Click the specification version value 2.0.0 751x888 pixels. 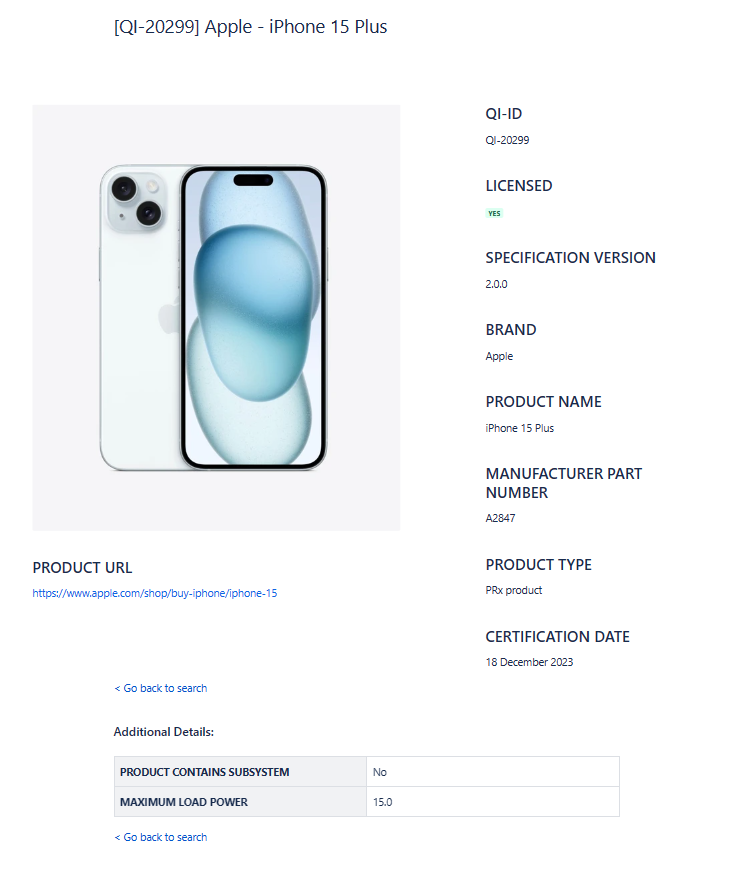click(496, 284)
